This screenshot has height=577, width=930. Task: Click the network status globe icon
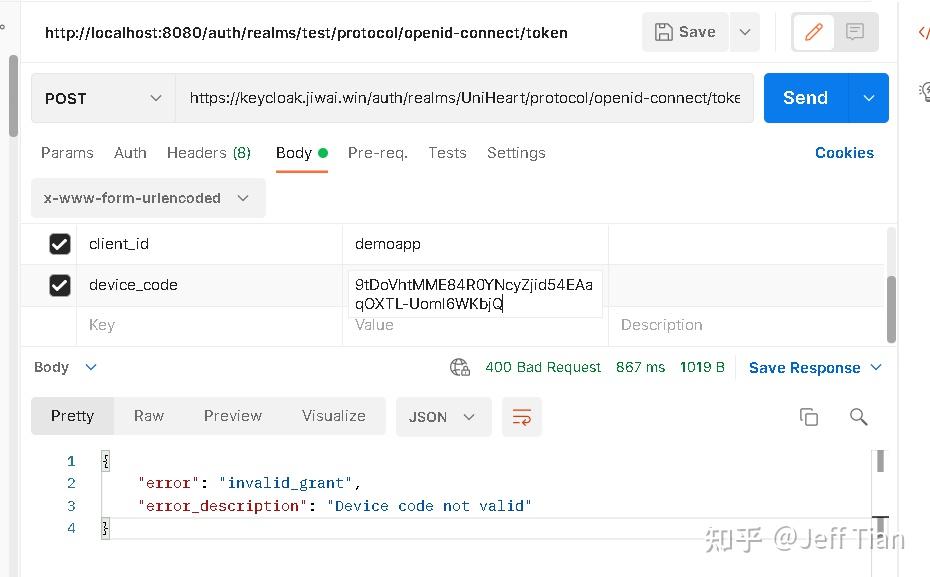coord(460,367)
